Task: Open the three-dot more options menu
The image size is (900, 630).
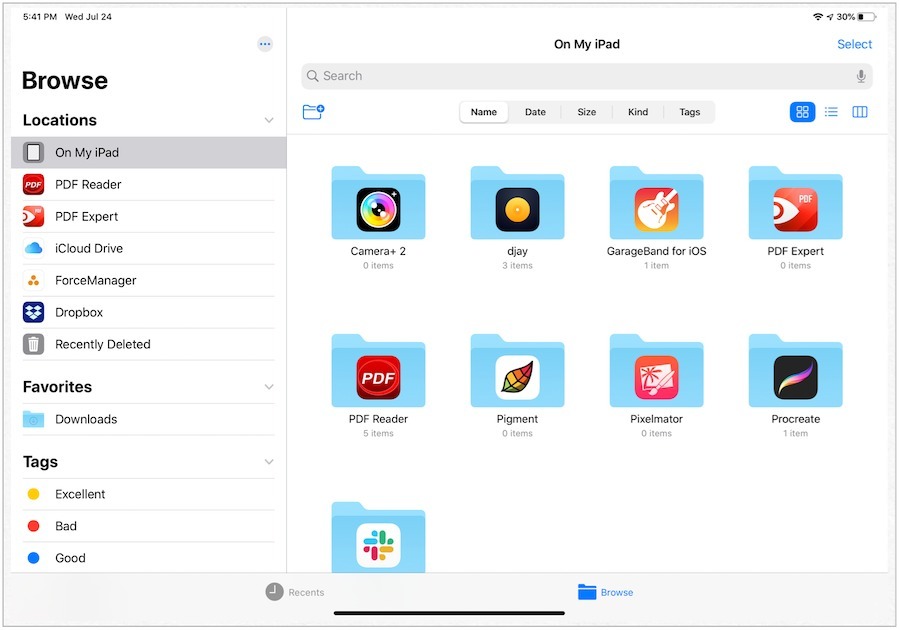Action: point(265,44)
